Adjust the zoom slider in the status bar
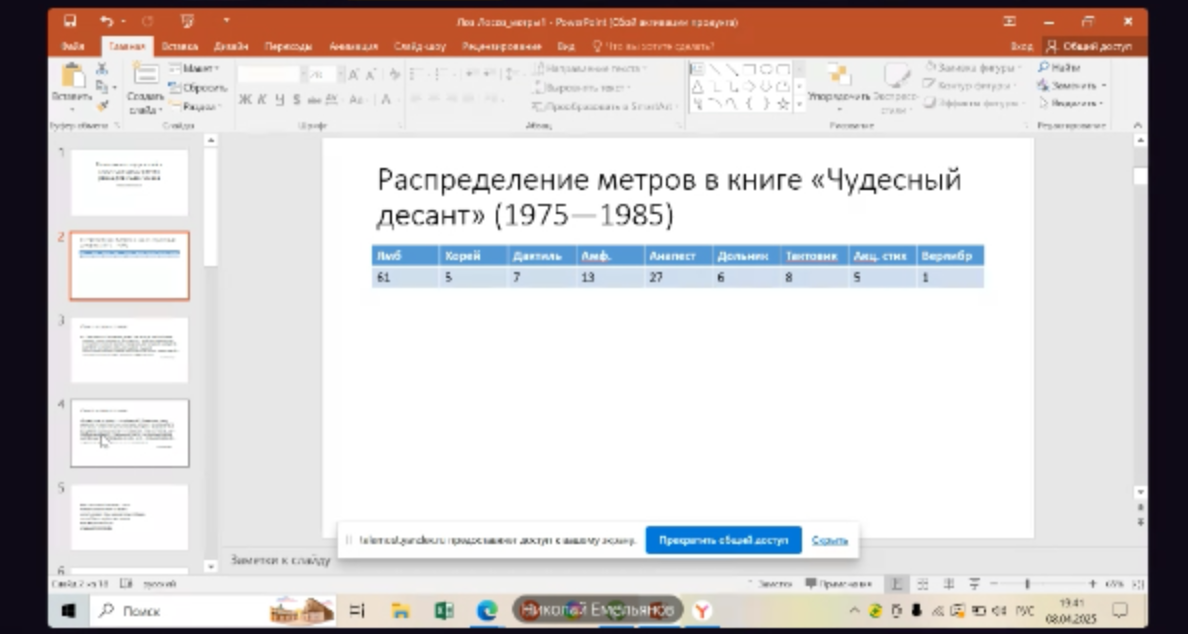This screenshot has width=1188, height=634. [x=1027, y=584]
